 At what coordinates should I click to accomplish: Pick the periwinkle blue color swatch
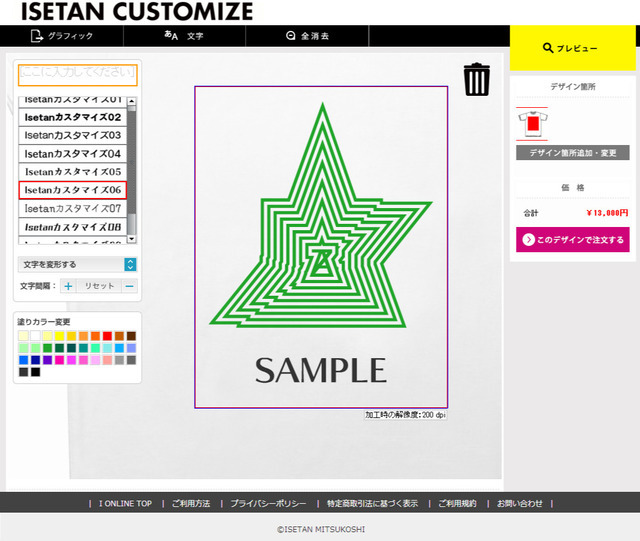point(131,348)
